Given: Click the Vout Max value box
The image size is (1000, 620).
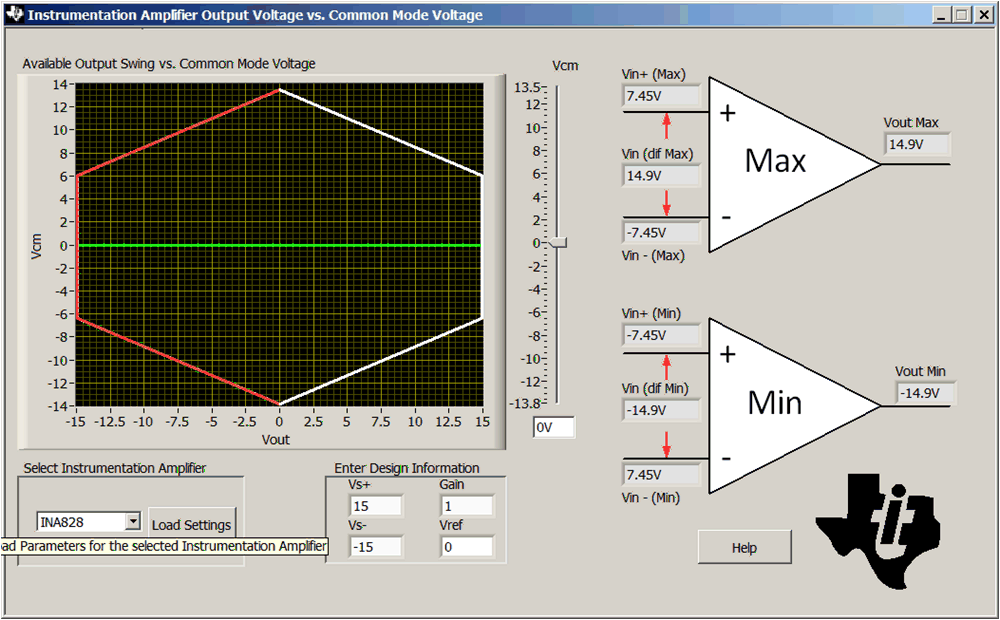Looking at the screenshot, I should coord(916,144).
